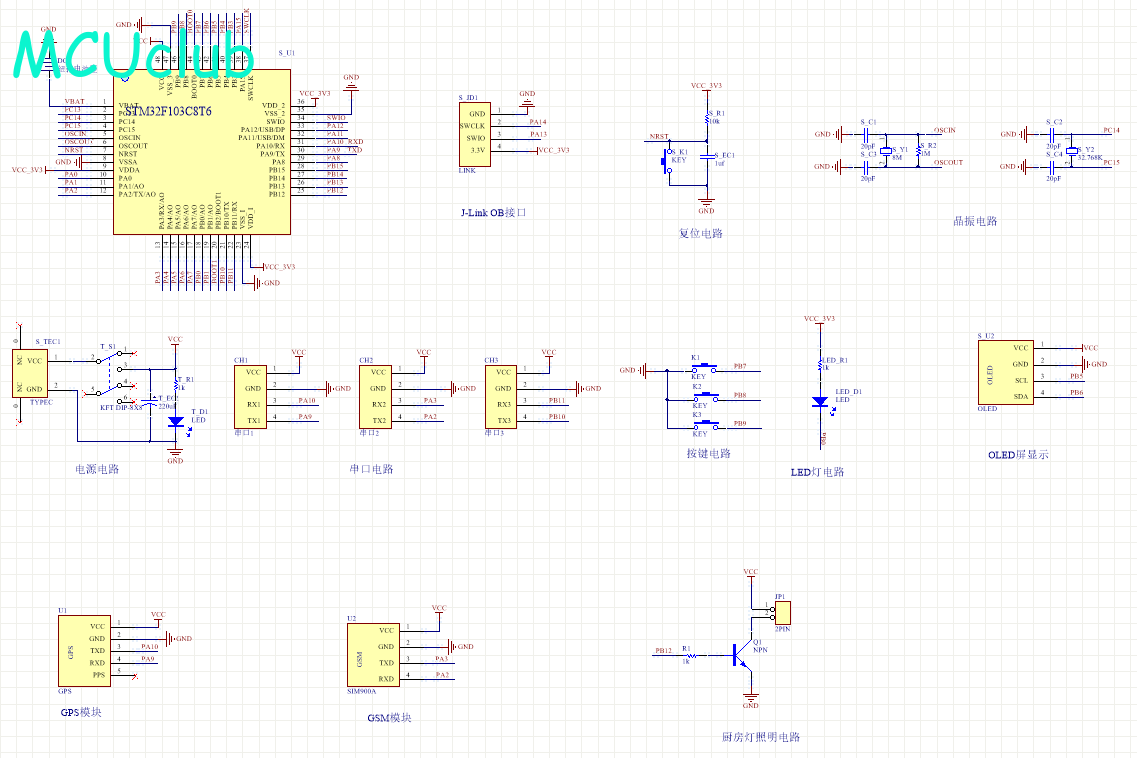The height and width of the screenshot is (758, 1137).
Task: Click the S_JD1 LINK connector component
Action: pos(475,134)
